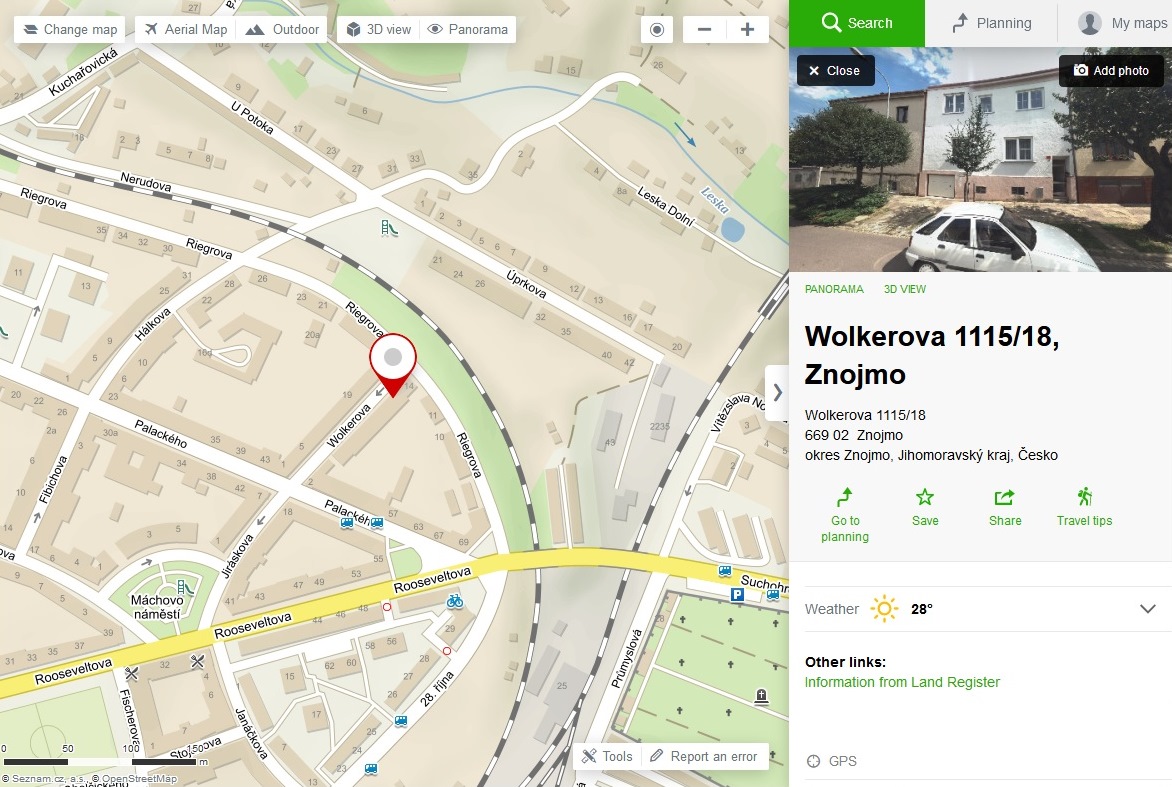Open Travel tips for this location
Screen dimensions: 1172x787
pyautogui.click(x=1084, y=507)
